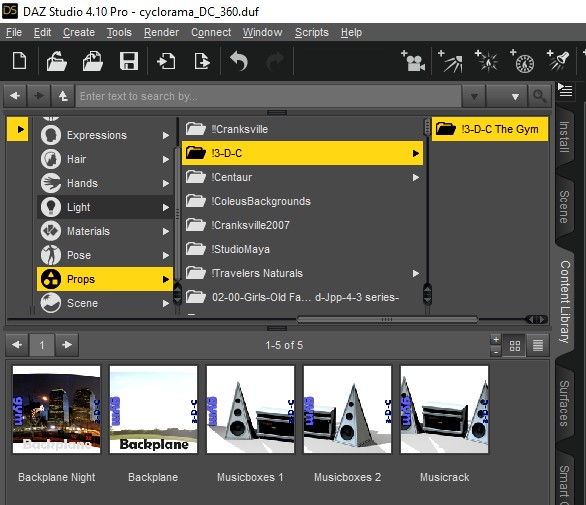Go back in content navigation

tap(15, 96)
